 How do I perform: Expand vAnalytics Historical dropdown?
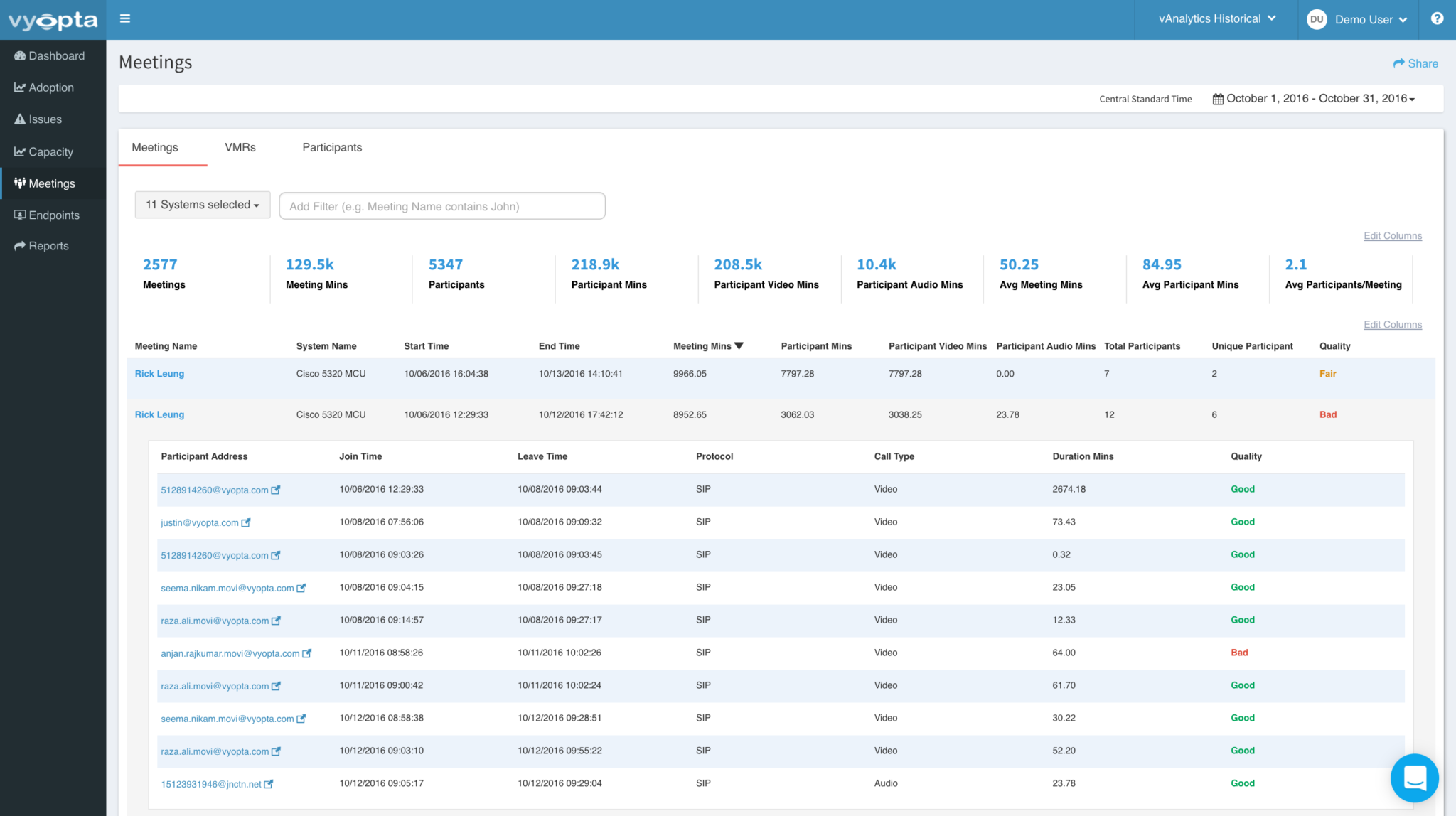click(1217, 19)
